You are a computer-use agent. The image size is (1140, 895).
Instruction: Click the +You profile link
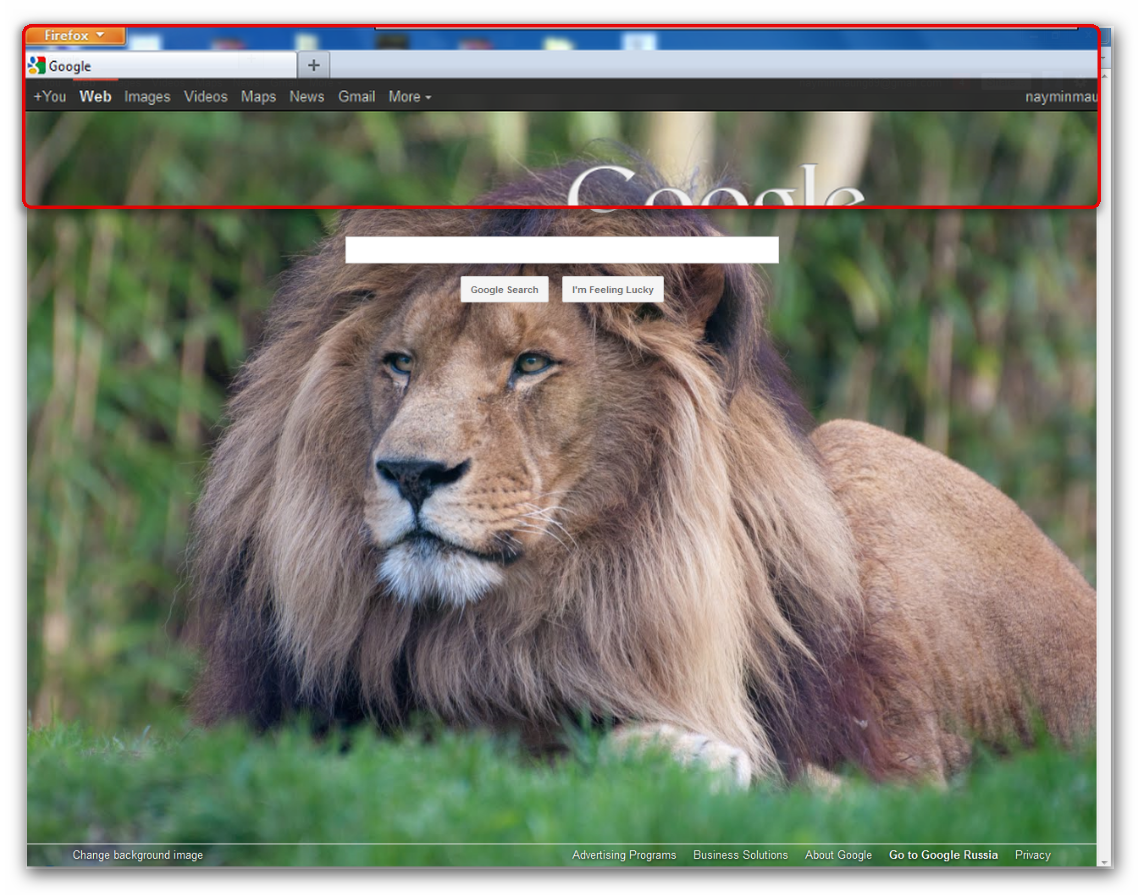(x=49, y=96)
